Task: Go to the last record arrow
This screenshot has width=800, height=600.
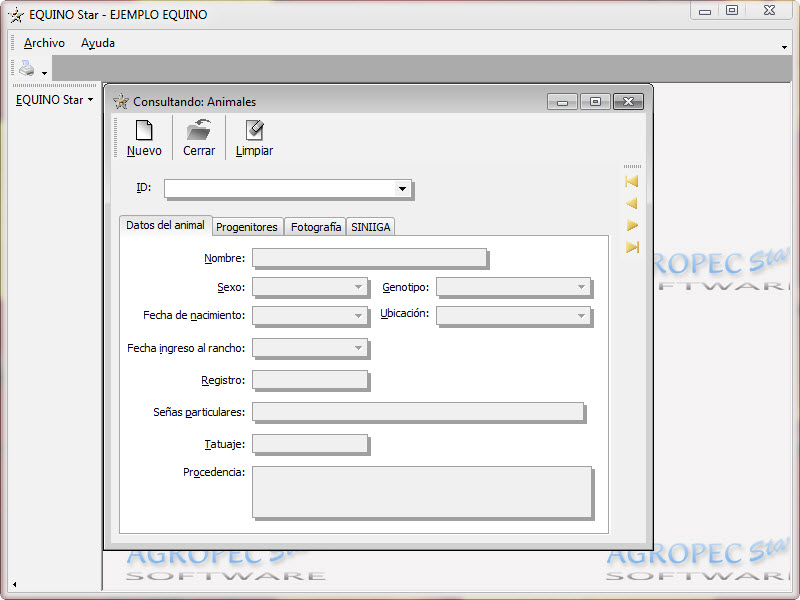Action: click(x=632, y=247)
